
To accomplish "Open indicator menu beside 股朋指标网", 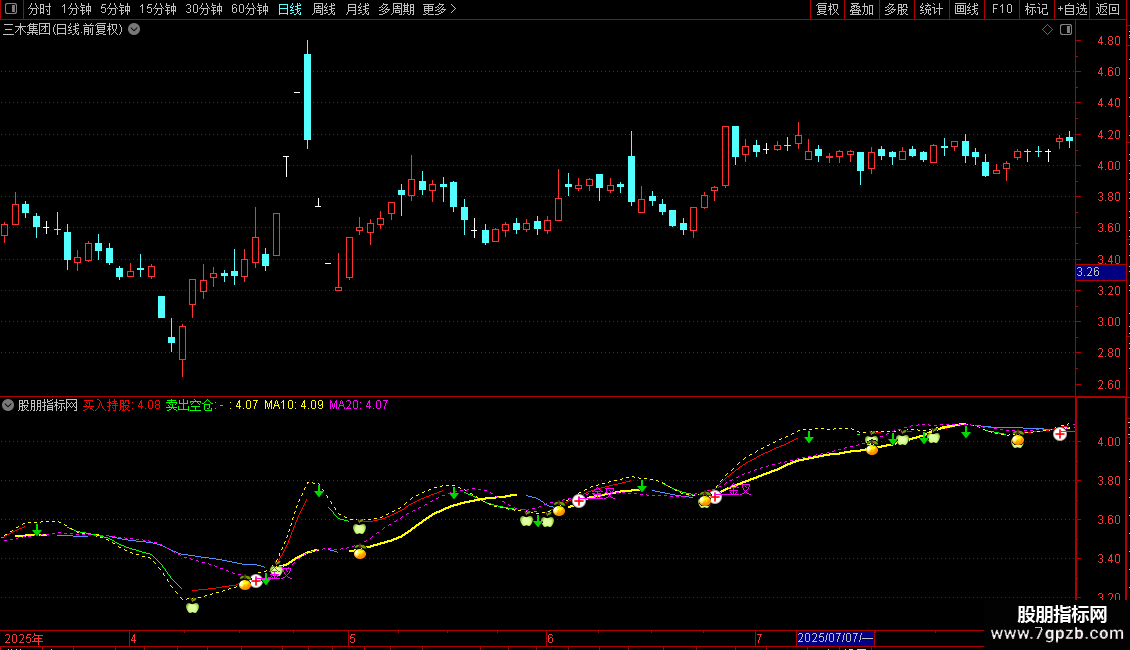I will [x=8, y=405].
